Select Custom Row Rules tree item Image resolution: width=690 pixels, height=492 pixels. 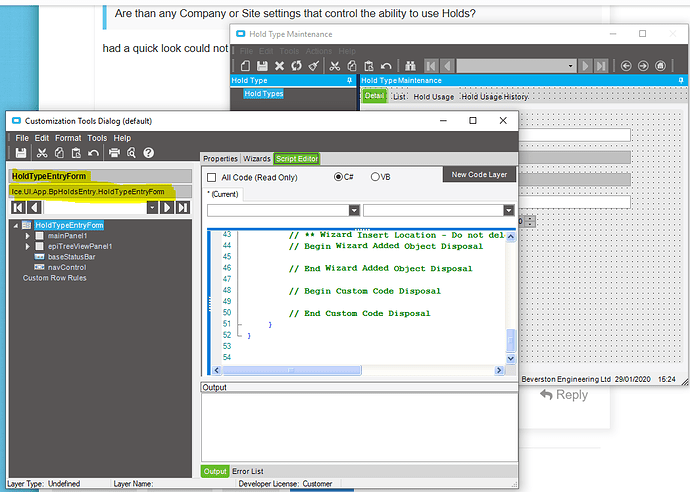tap(55, 278)
